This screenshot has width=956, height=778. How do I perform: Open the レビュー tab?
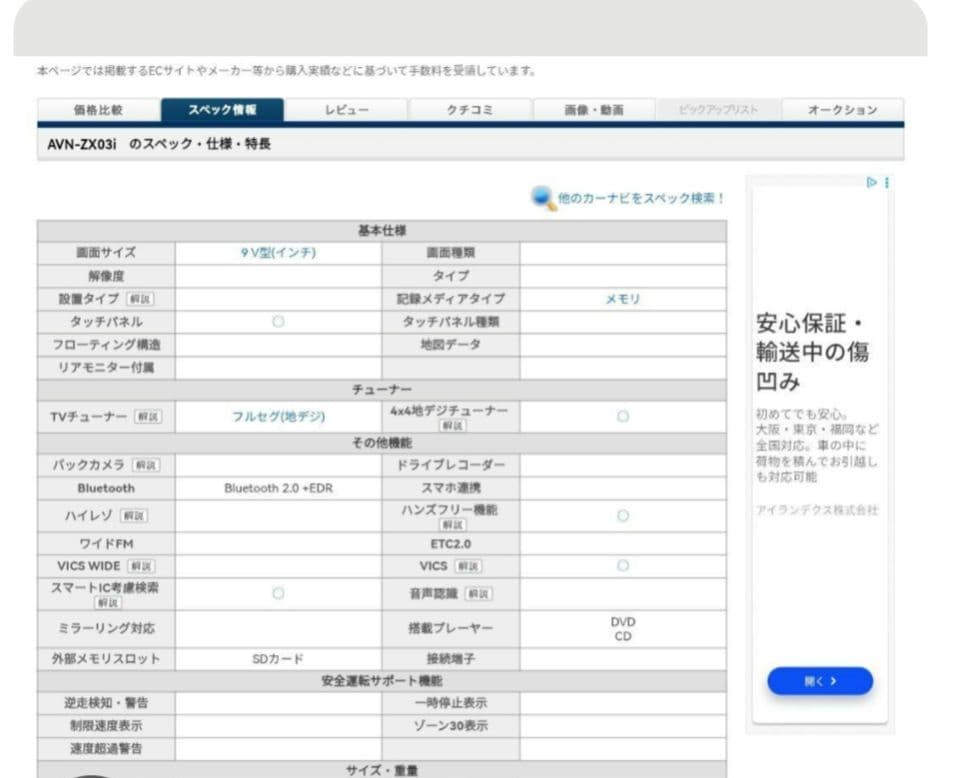click(x=346, y=110)
